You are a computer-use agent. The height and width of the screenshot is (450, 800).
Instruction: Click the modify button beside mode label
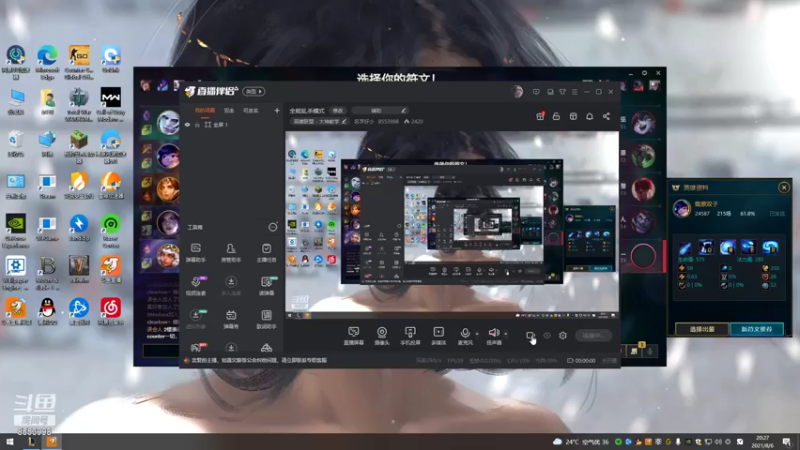coord(338,110)
